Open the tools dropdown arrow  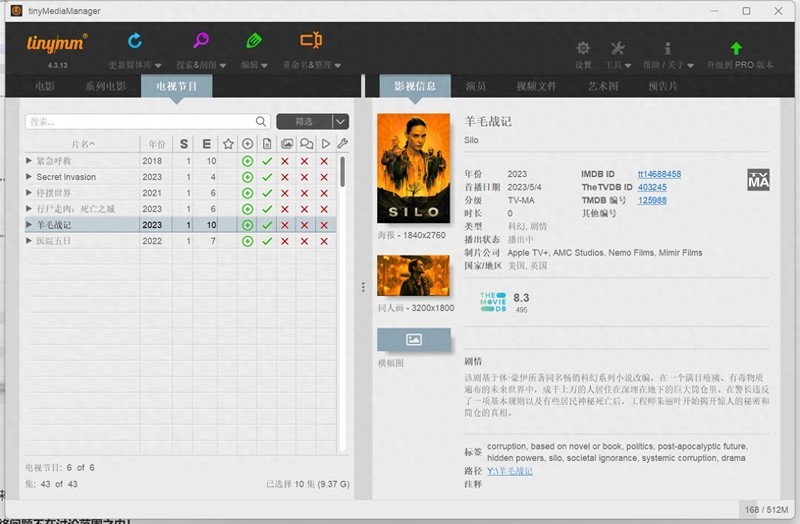628,65
